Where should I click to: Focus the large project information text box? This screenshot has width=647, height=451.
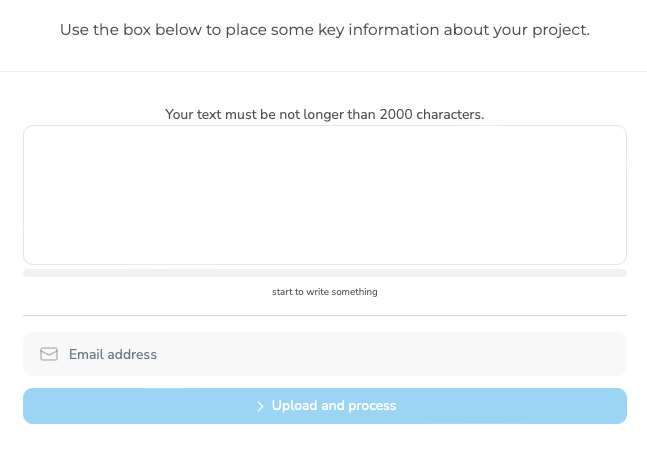[x=325, y=195]
